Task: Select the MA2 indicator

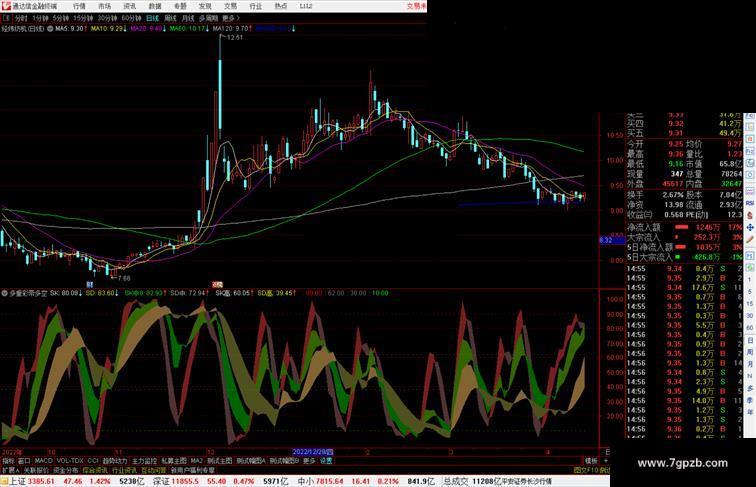Action: [197, 461]
